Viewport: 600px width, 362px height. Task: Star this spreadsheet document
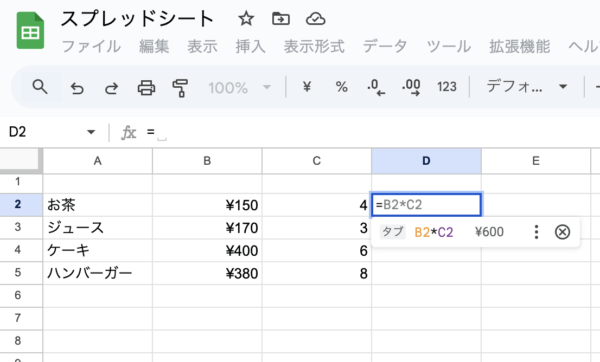(246, 18)
